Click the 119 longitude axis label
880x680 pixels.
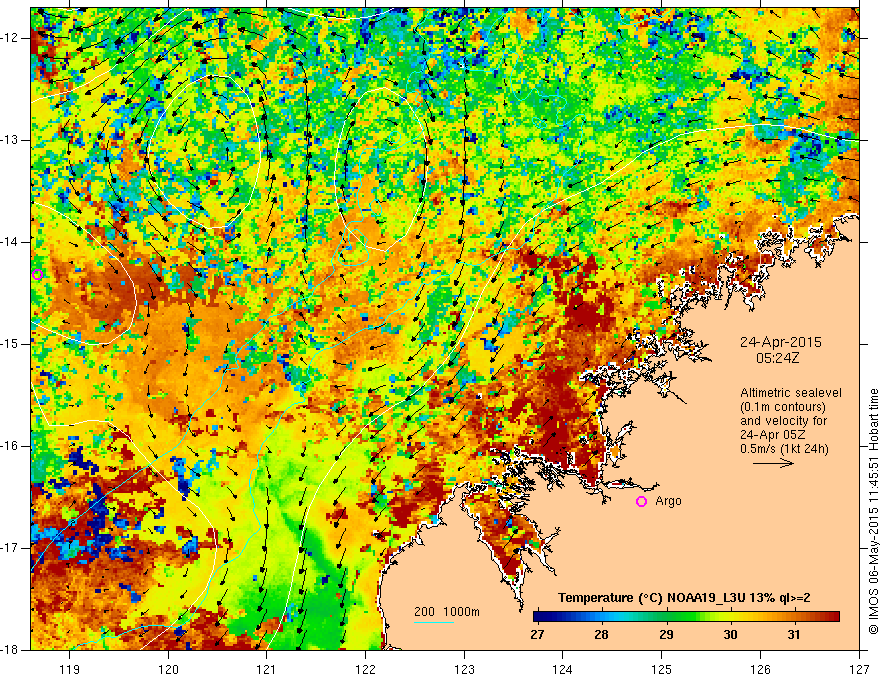(x=69, y=669)
